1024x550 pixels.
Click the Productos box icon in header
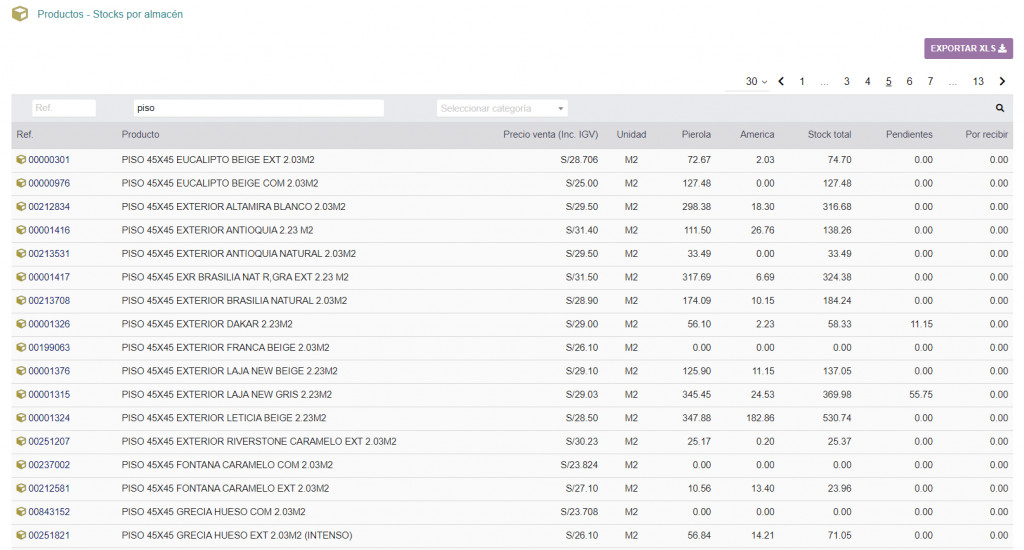(x=19, y=15)
